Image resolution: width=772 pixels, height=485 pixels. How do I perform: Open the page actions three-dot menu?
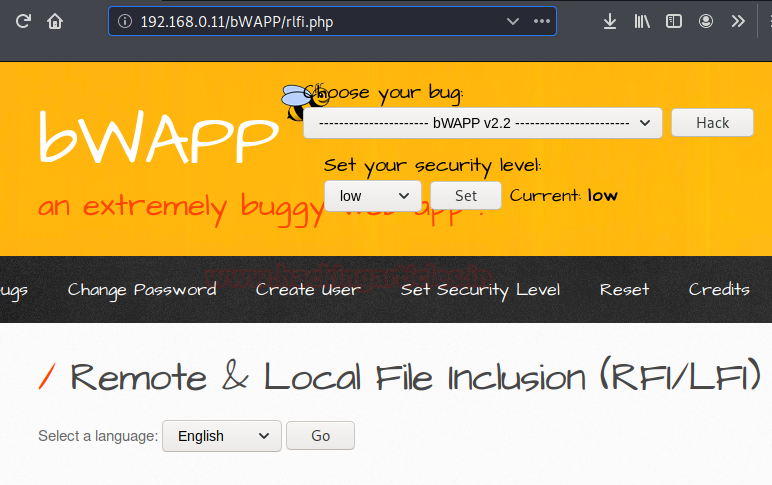(x=542, y=21)
